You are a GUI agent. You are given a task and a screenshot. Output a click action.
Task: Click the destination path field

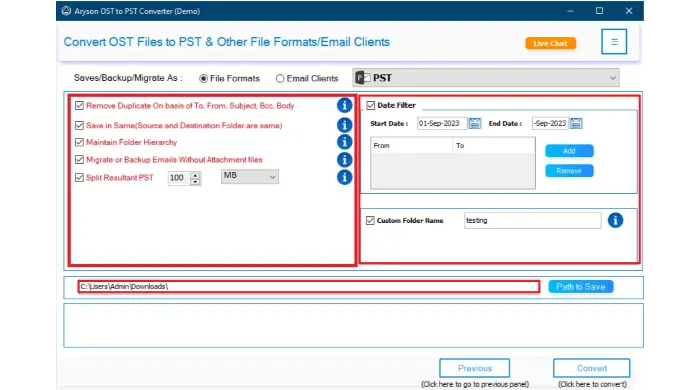pos(308,286)
